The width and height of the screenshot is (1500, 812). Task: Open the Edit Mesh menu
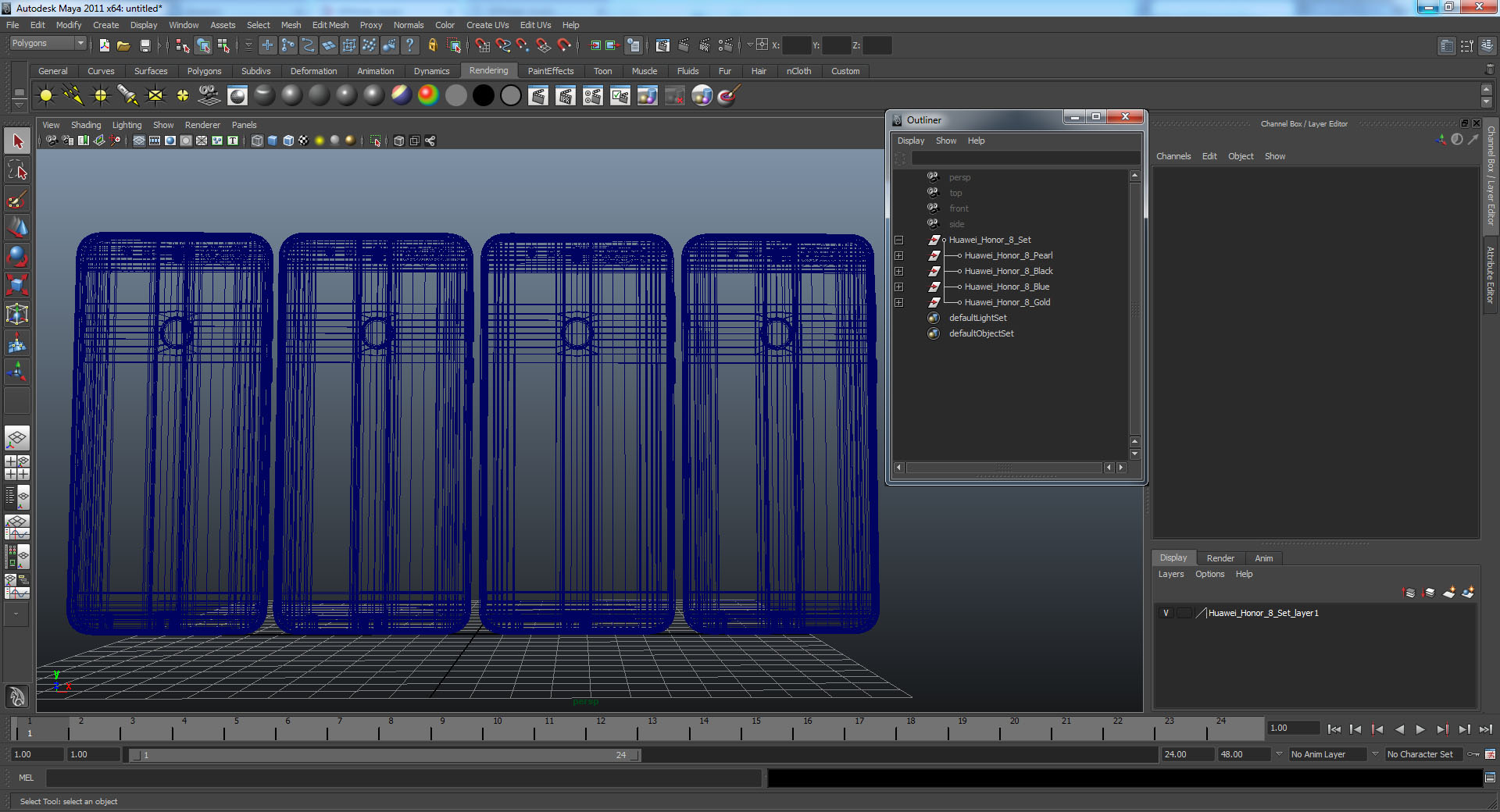tap(330, 25)
